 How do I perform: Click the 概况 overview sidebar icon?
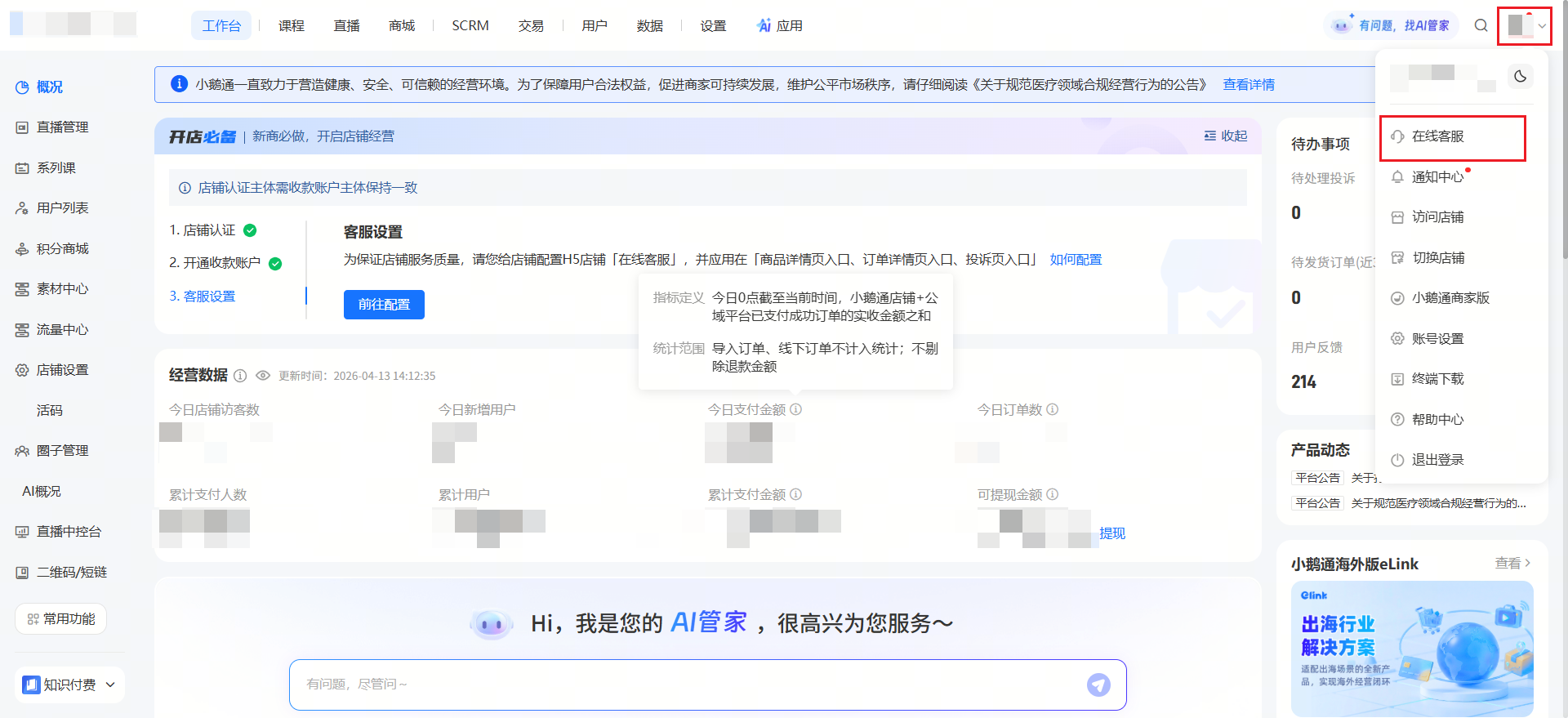pyautogui.click(x=22, y=87)
